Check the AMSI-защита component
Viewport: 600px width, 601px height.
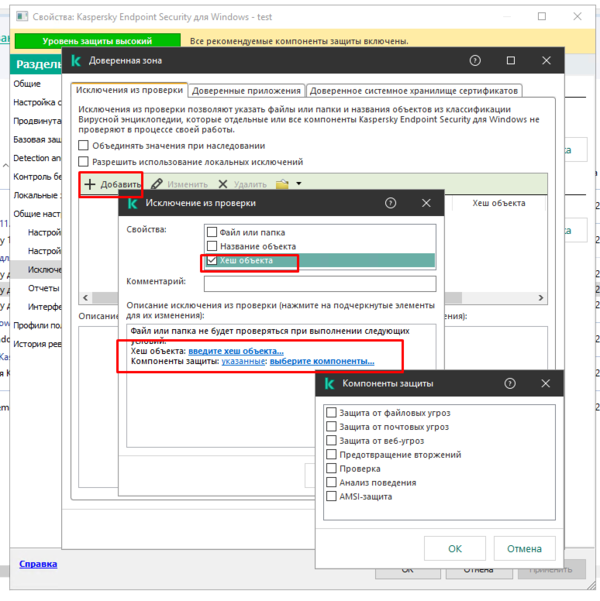[331, 496]
